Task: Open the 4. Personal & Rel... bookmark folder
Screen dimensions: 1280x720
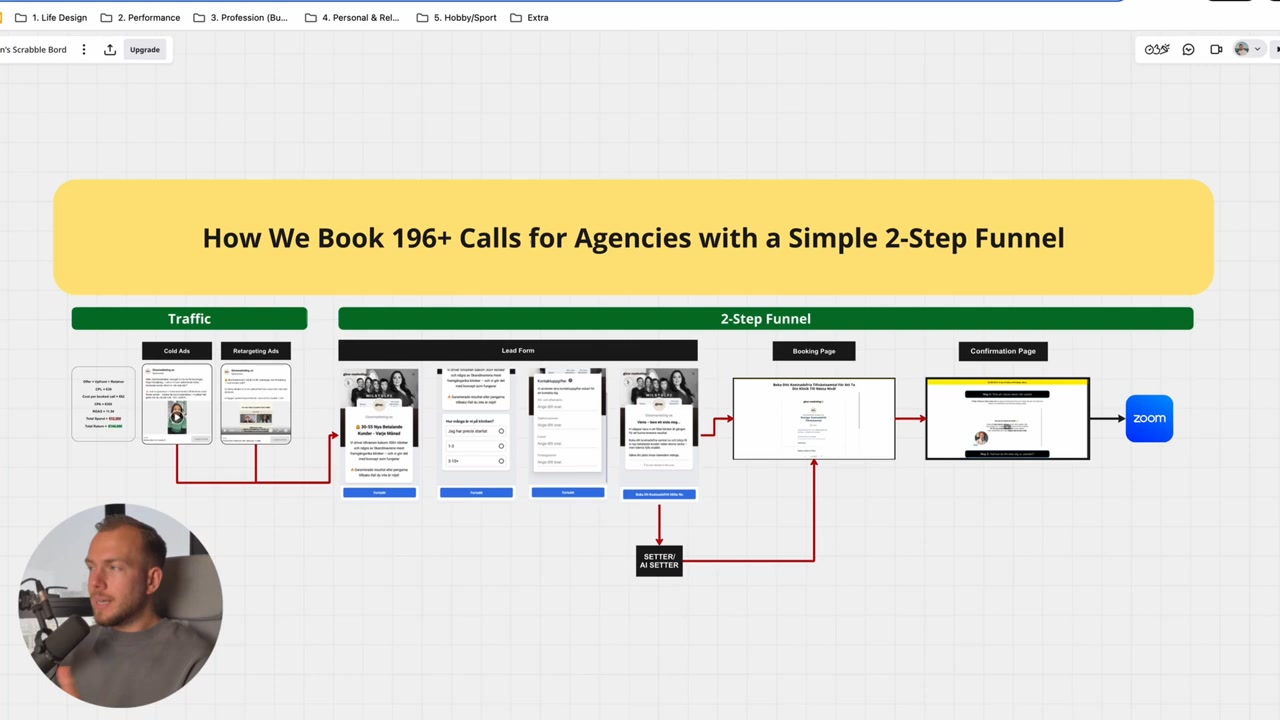Action: 351,17
